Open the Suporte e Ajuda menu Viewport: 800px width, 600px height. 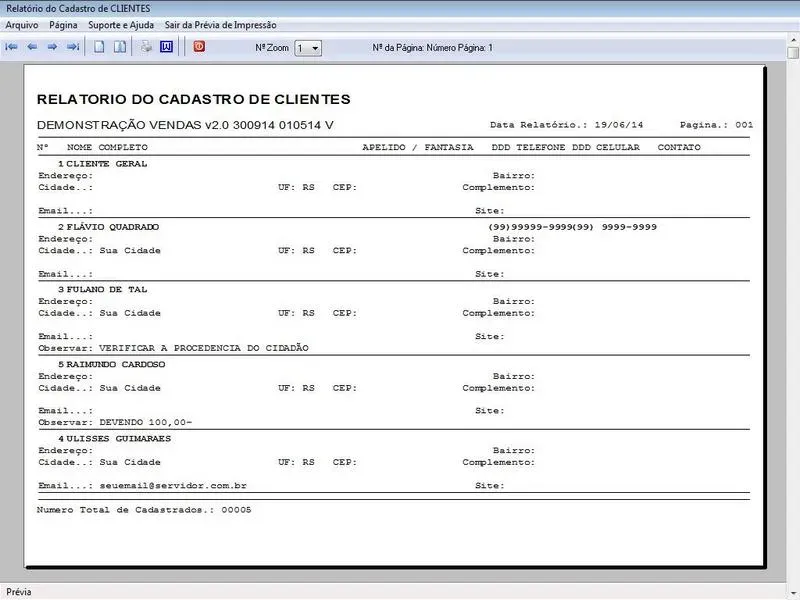[x=121, y=25]
